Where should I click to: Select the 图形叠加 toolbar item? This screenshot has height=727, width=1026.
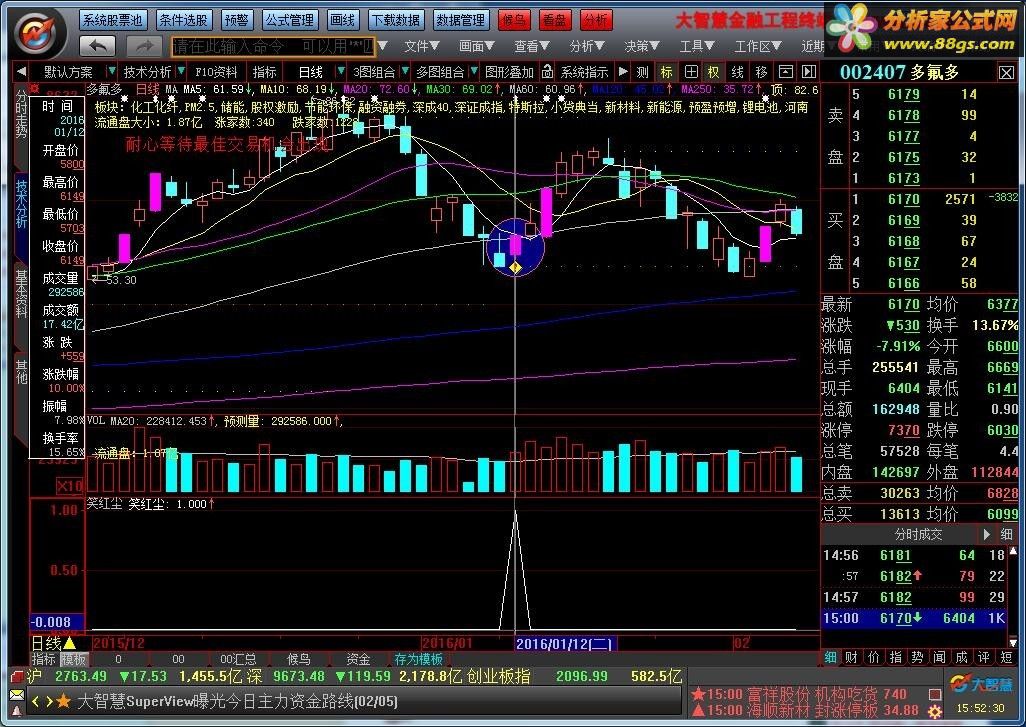pos(510,72)
